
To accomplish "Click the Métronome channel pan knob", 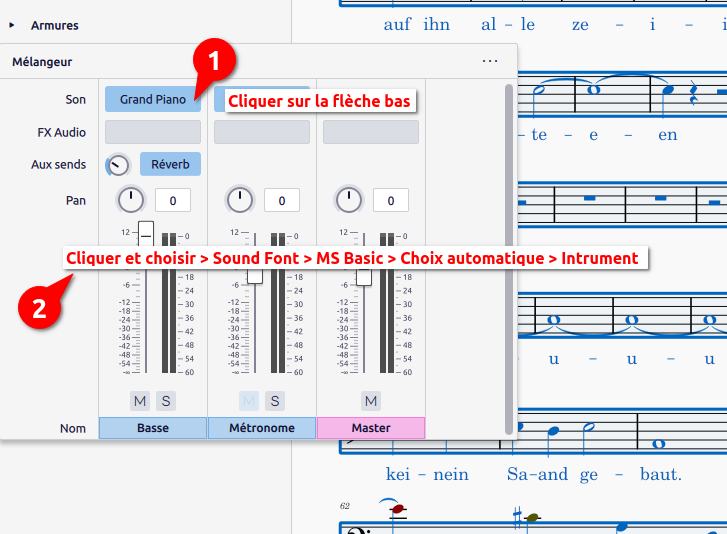I will click(x=239, y=200).
